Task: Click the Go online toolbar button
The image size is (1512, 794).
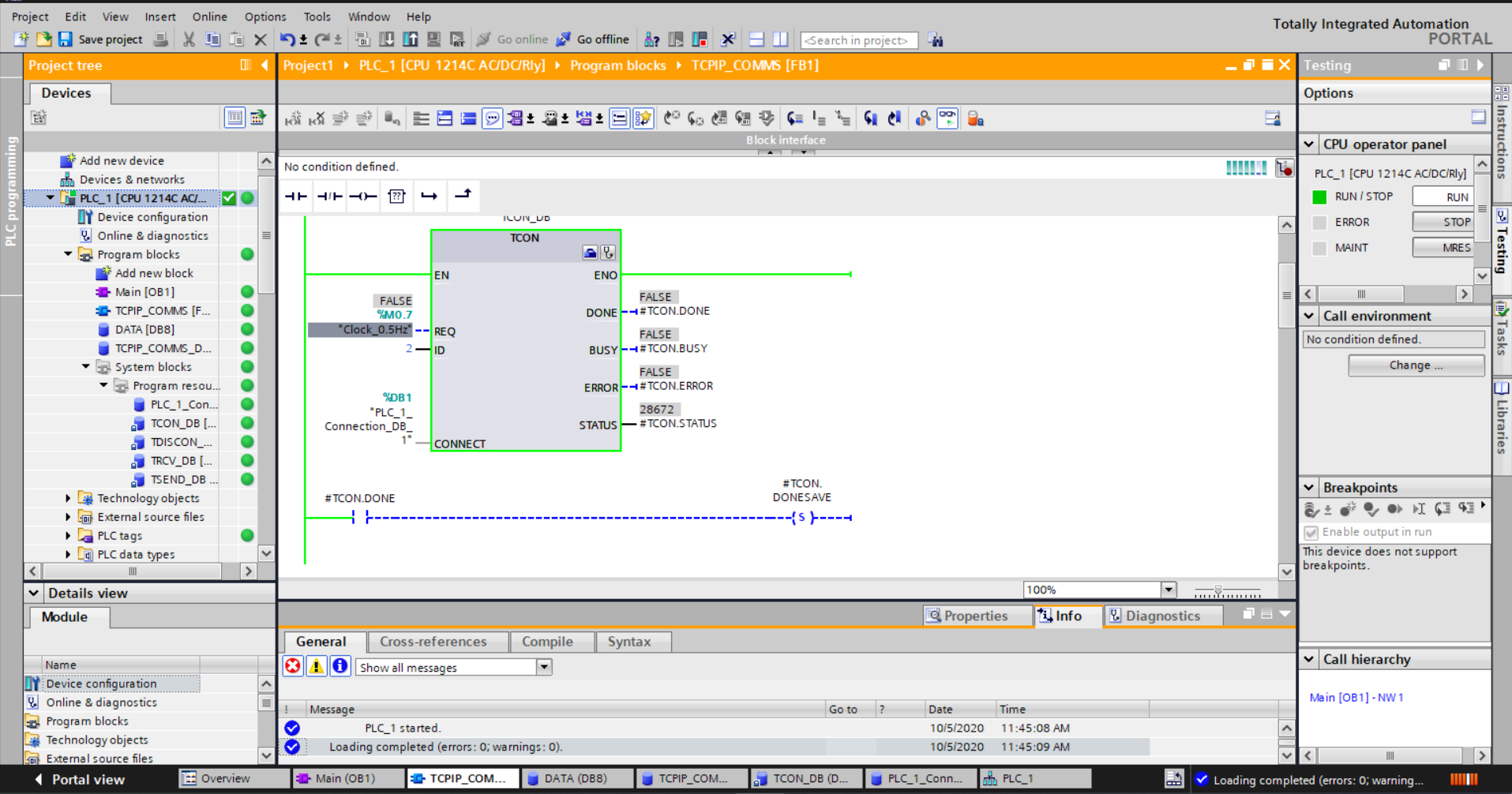Action: click(512, 39)
